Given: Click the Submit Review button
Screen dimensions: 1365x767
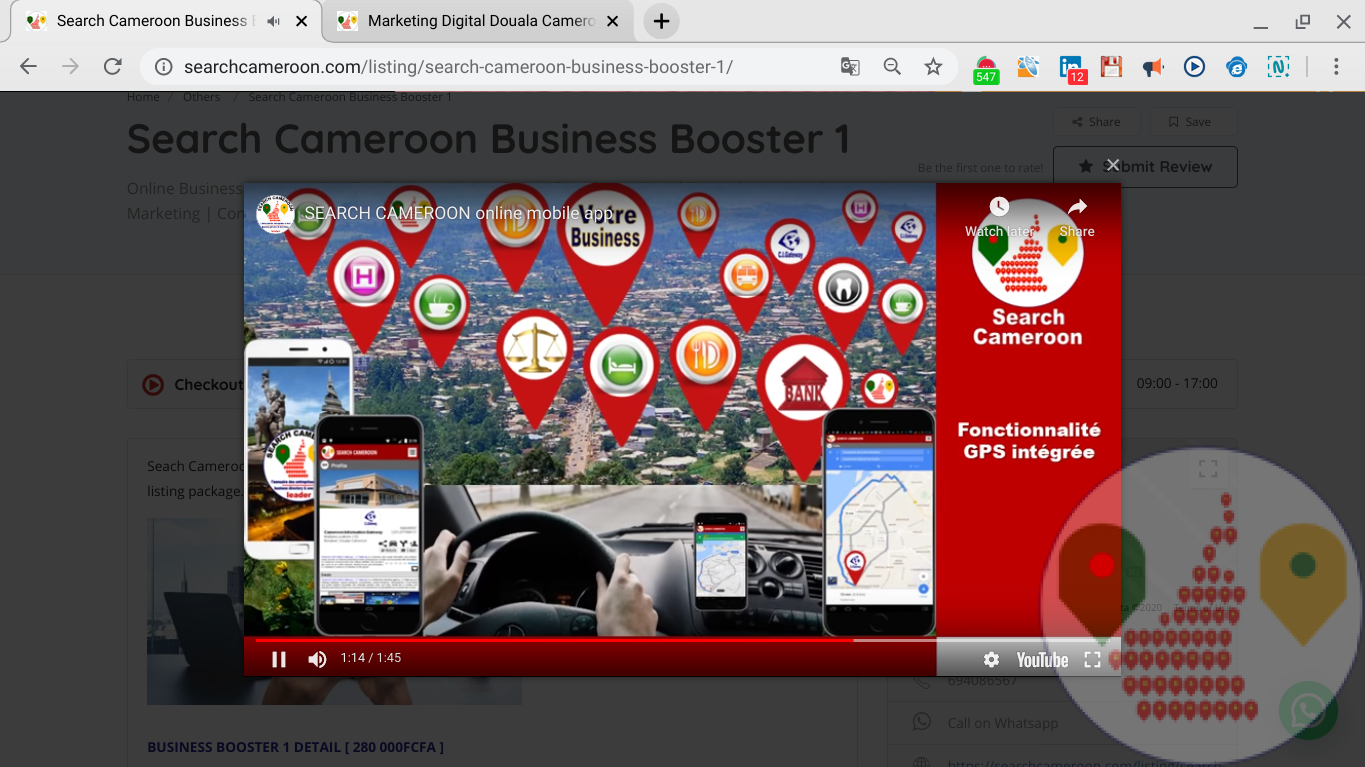Looking at the screenshot, I should (1145, 167).
